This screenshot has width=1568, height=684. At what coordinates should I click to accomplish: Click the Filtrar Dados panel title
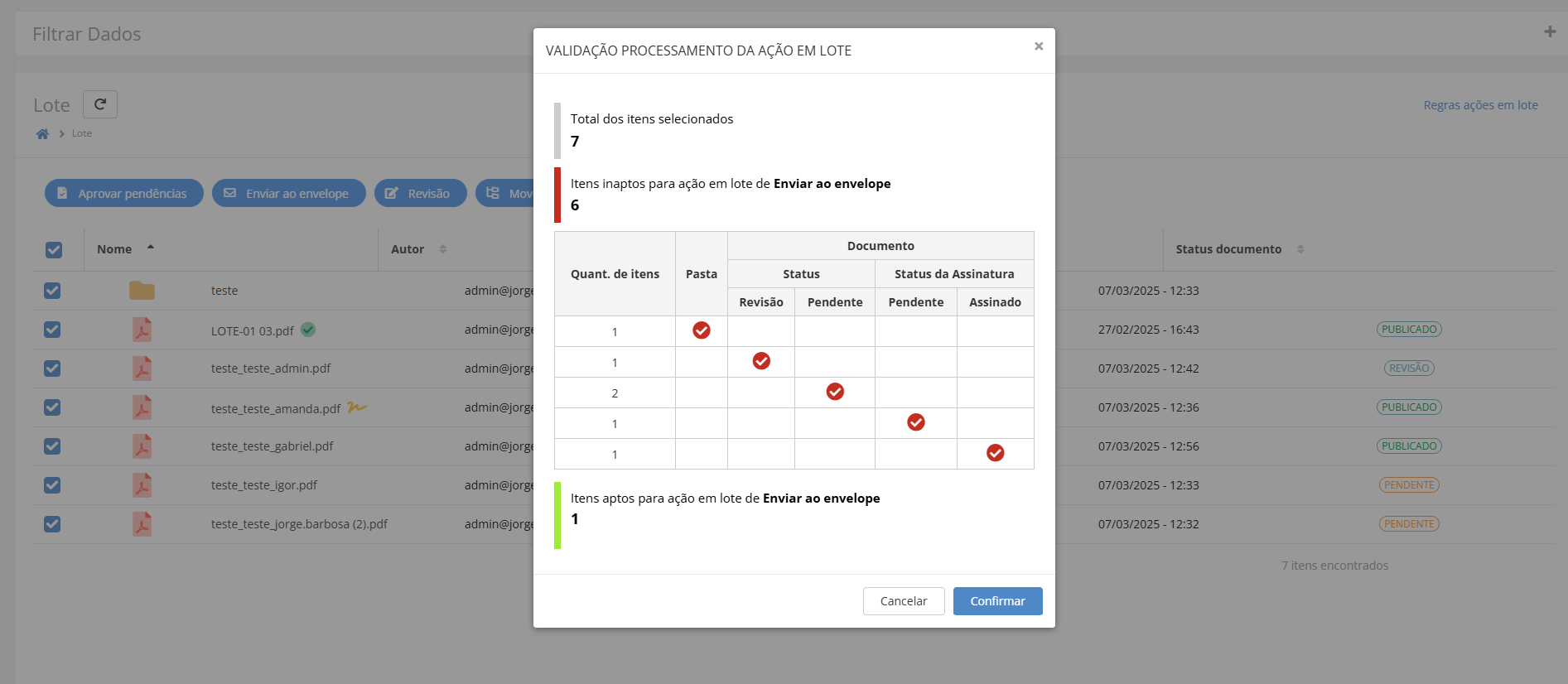pyautogui.click(x=87, y=34)
